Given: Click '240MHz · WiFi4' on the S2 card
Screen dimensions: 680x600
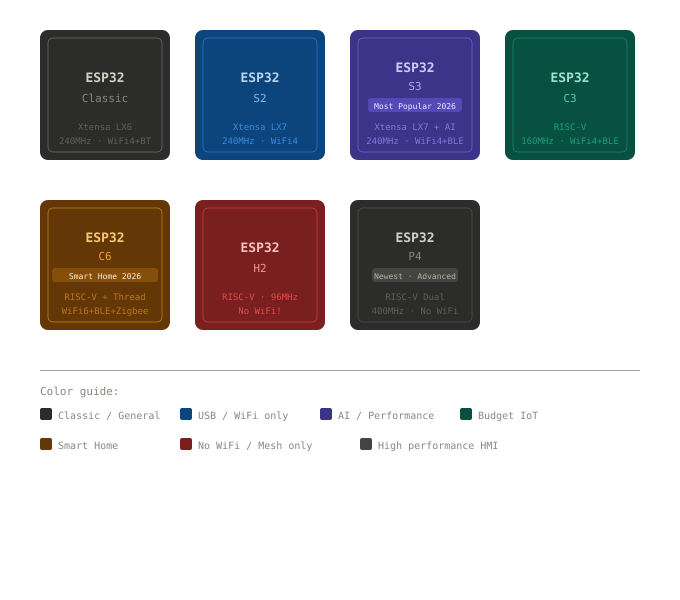Looking at the screenshot, I should [260, 140].
